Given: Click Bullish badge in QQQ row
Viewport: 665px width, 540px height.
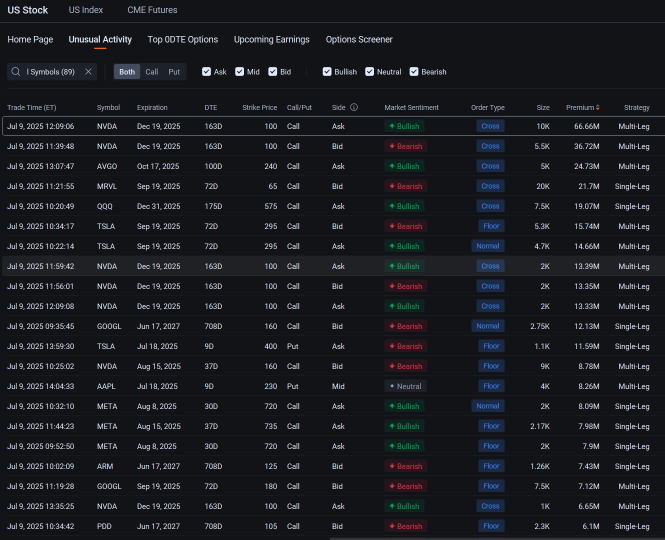Looking at the screenshot, I should (x=404, y=206).
